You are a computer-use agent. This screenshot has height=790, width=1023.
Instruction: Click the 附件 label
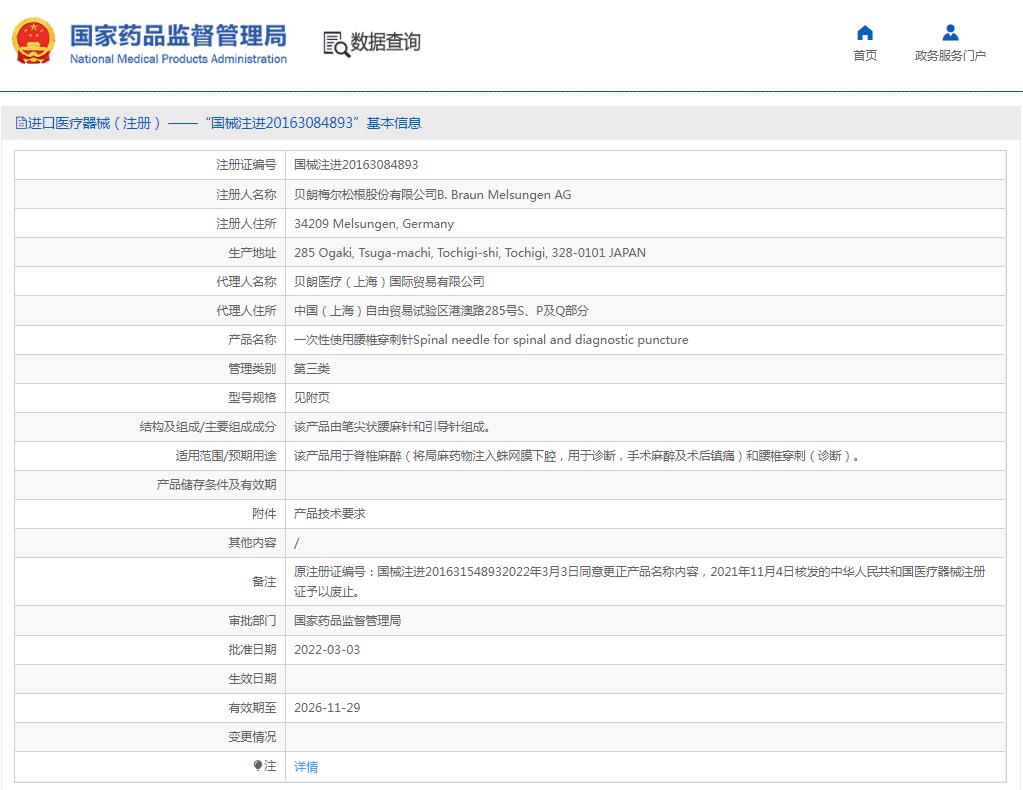pos(264,514)
